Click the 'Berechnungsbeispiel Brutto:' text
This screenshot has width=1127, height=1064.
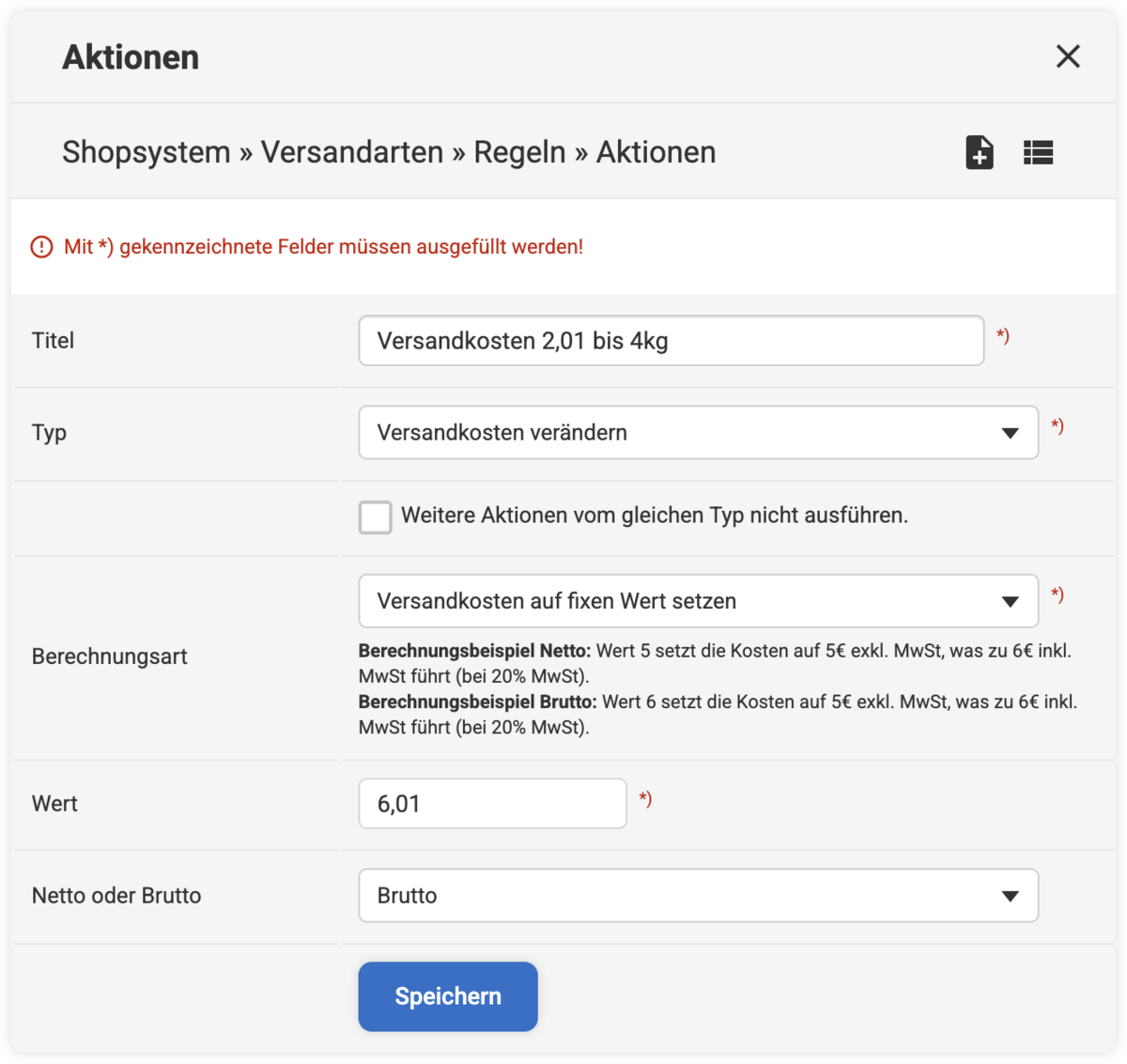(x=478, y=702)
